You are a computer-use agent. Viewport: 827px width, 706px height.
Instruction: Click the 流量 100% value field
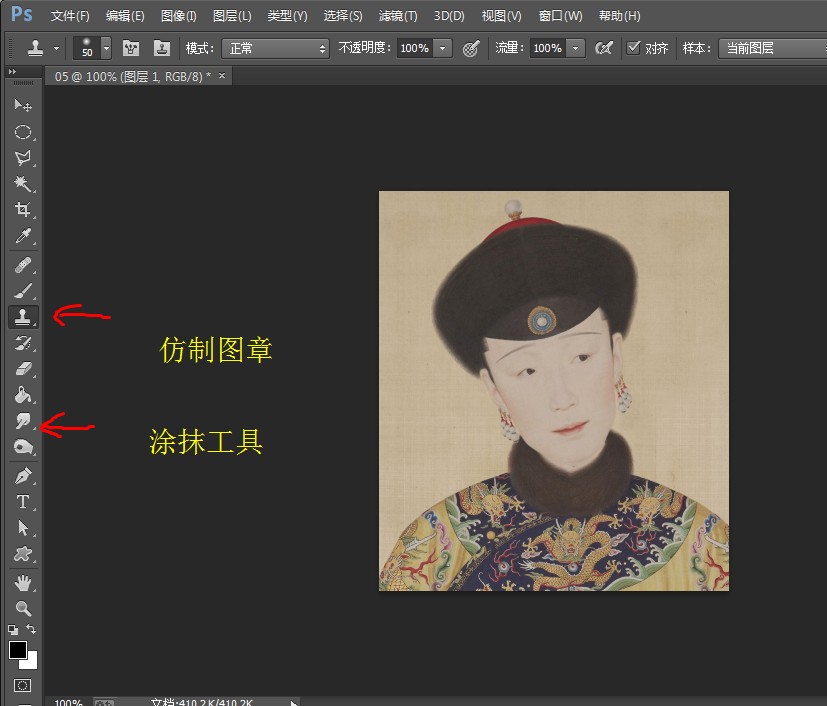(547, 49)
